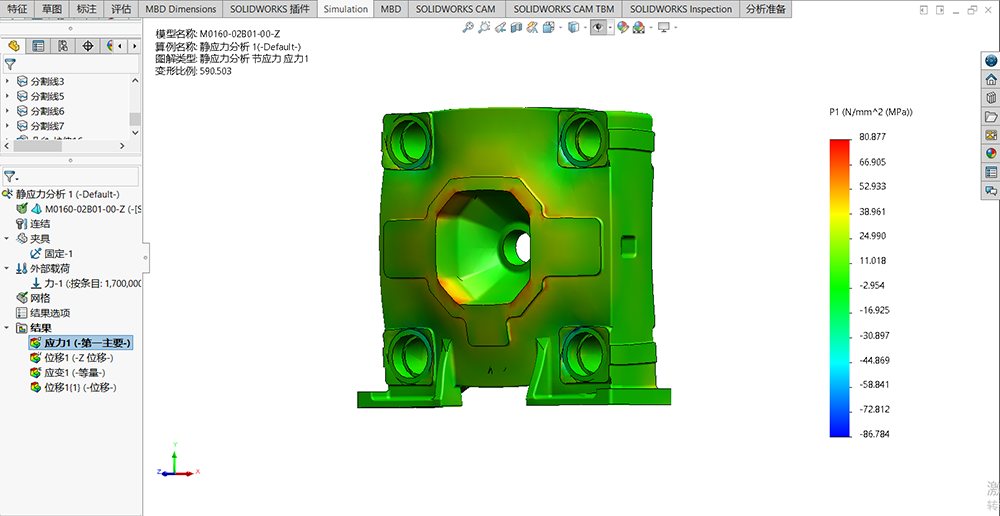Click the stress color legend bar

pyautogui.click(x=839, y=287)
